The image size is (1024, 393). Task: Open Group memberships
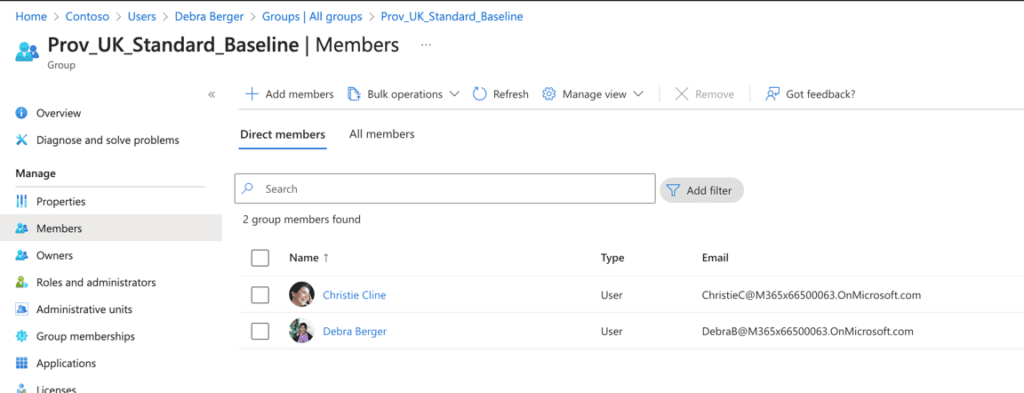click(86, 336)
